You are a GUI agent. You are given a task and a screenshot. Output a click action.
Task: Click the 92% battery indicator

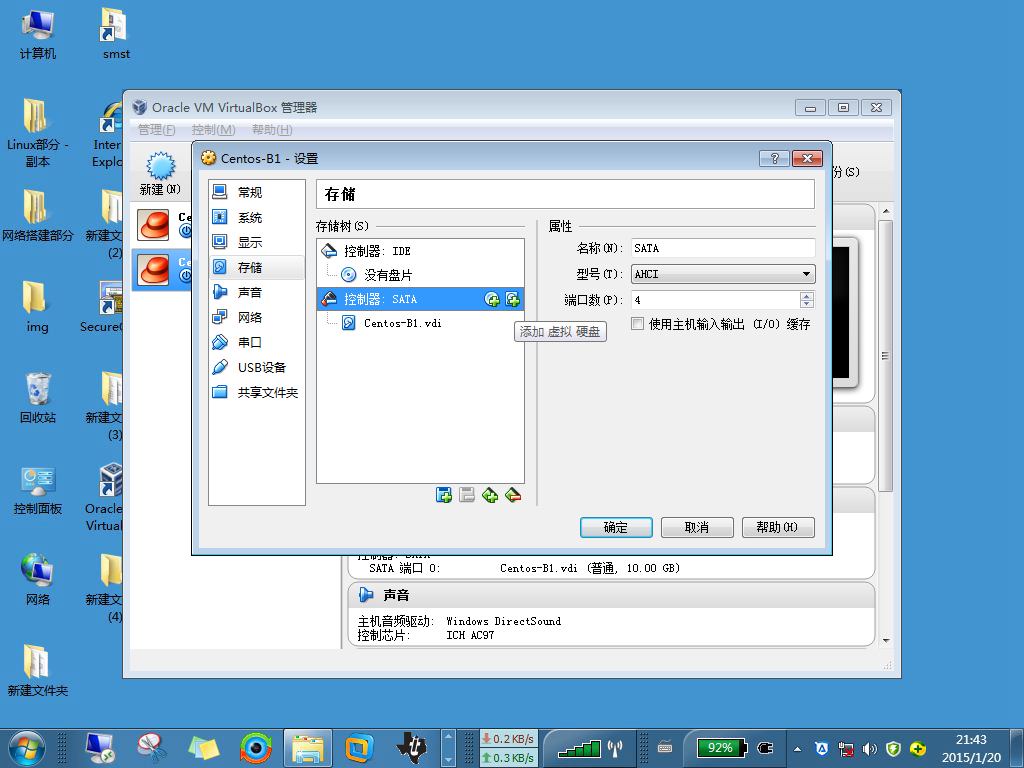click(x=721, y=748)
